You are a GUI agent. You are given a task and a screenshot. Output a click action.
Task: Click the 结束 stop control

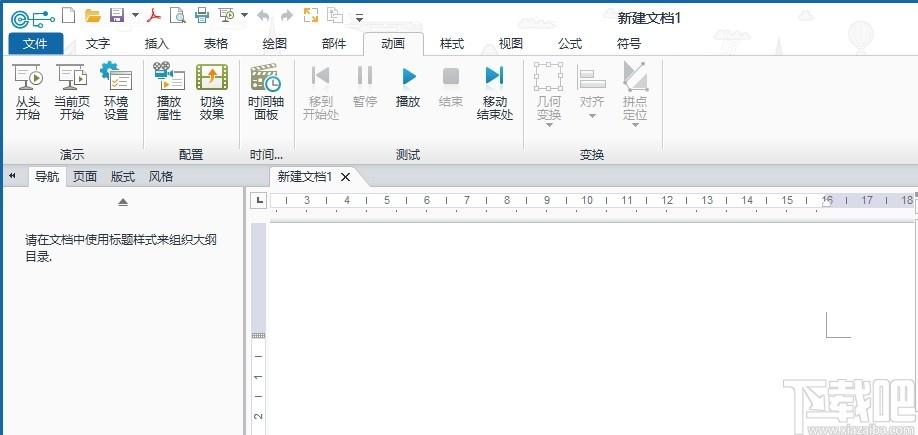pyautogui.click(x=451, y=87)
